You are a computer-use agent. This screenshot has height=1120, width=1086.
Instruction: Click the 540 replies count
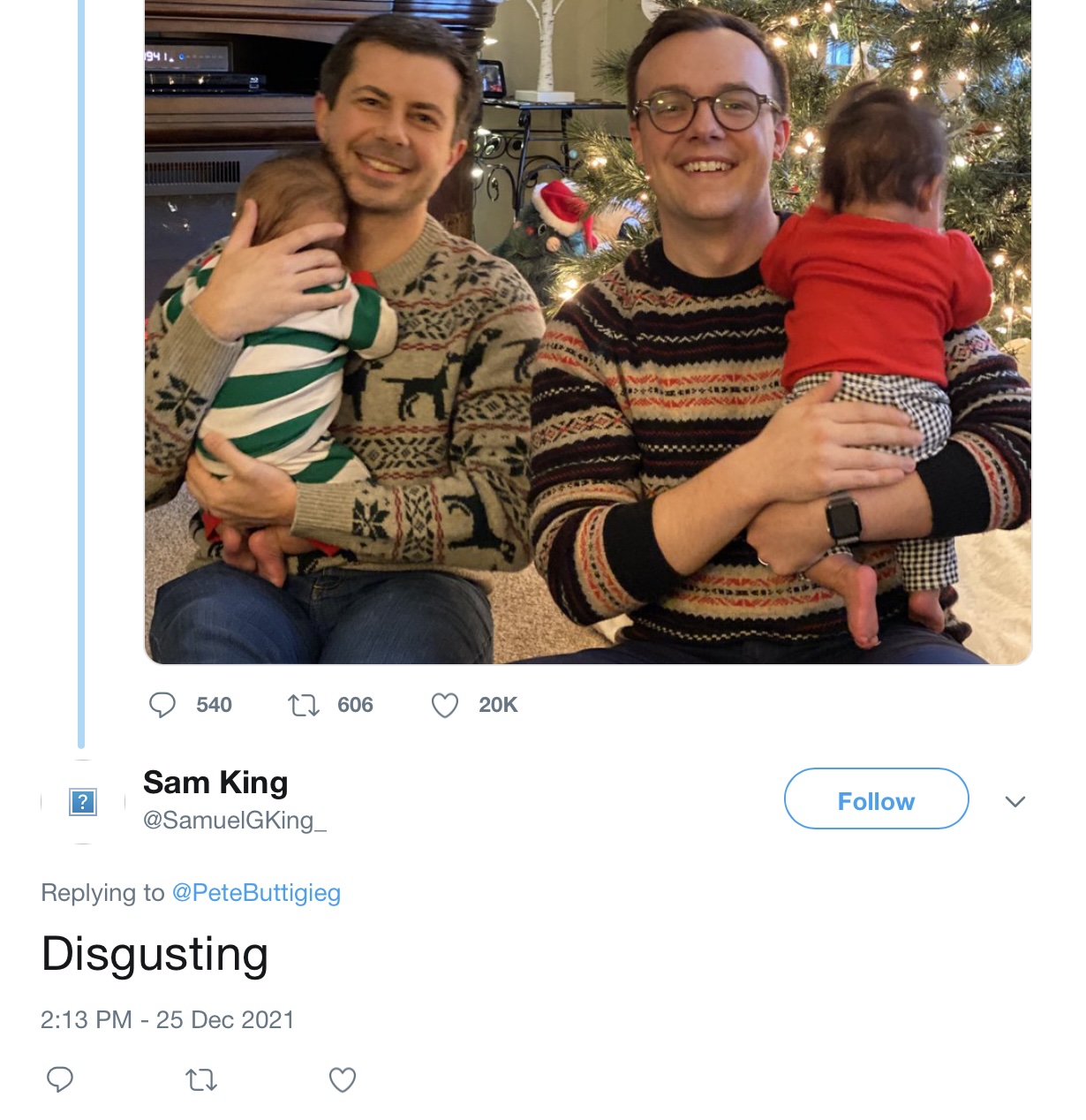click(214, 705)
